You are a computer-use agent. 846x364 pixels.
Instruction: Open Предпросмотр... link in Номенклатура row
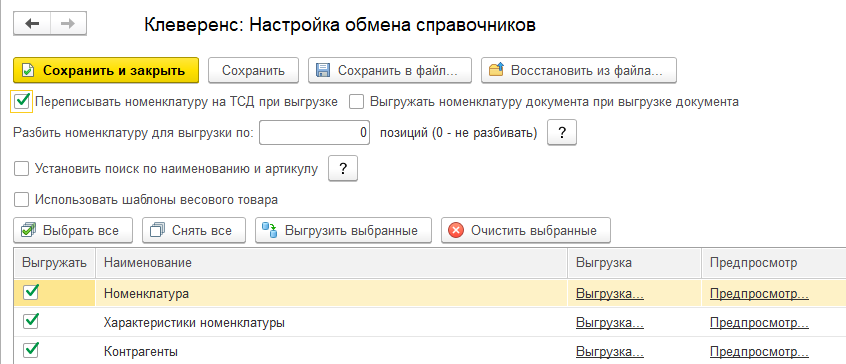(759, 294)
